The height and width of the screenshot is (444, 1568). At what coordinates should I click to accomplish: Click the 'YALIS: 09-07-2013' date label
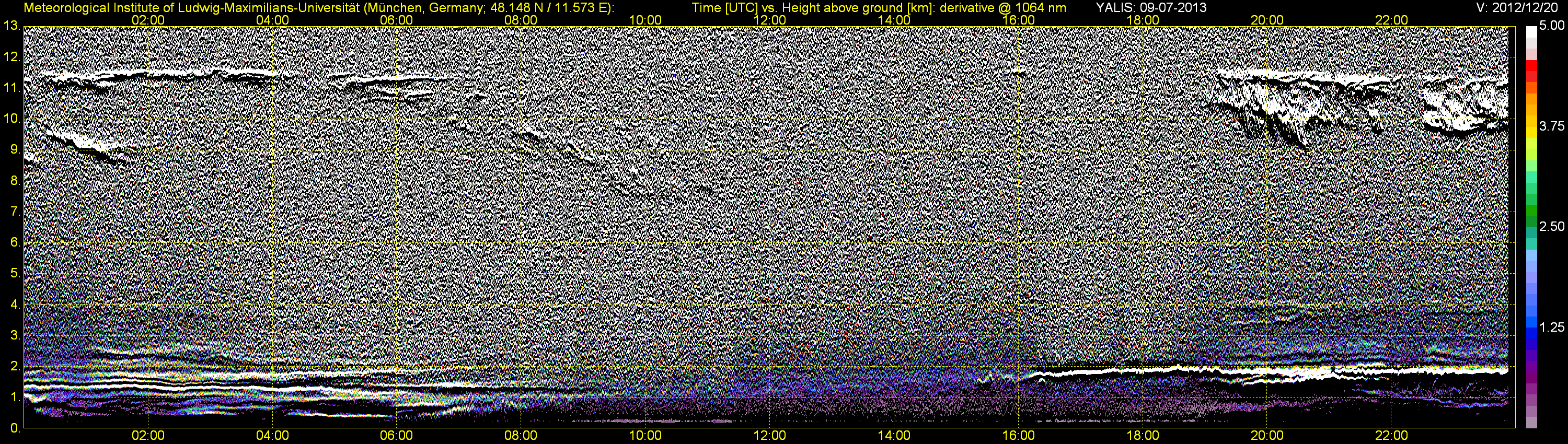(x=1151, y=8)
